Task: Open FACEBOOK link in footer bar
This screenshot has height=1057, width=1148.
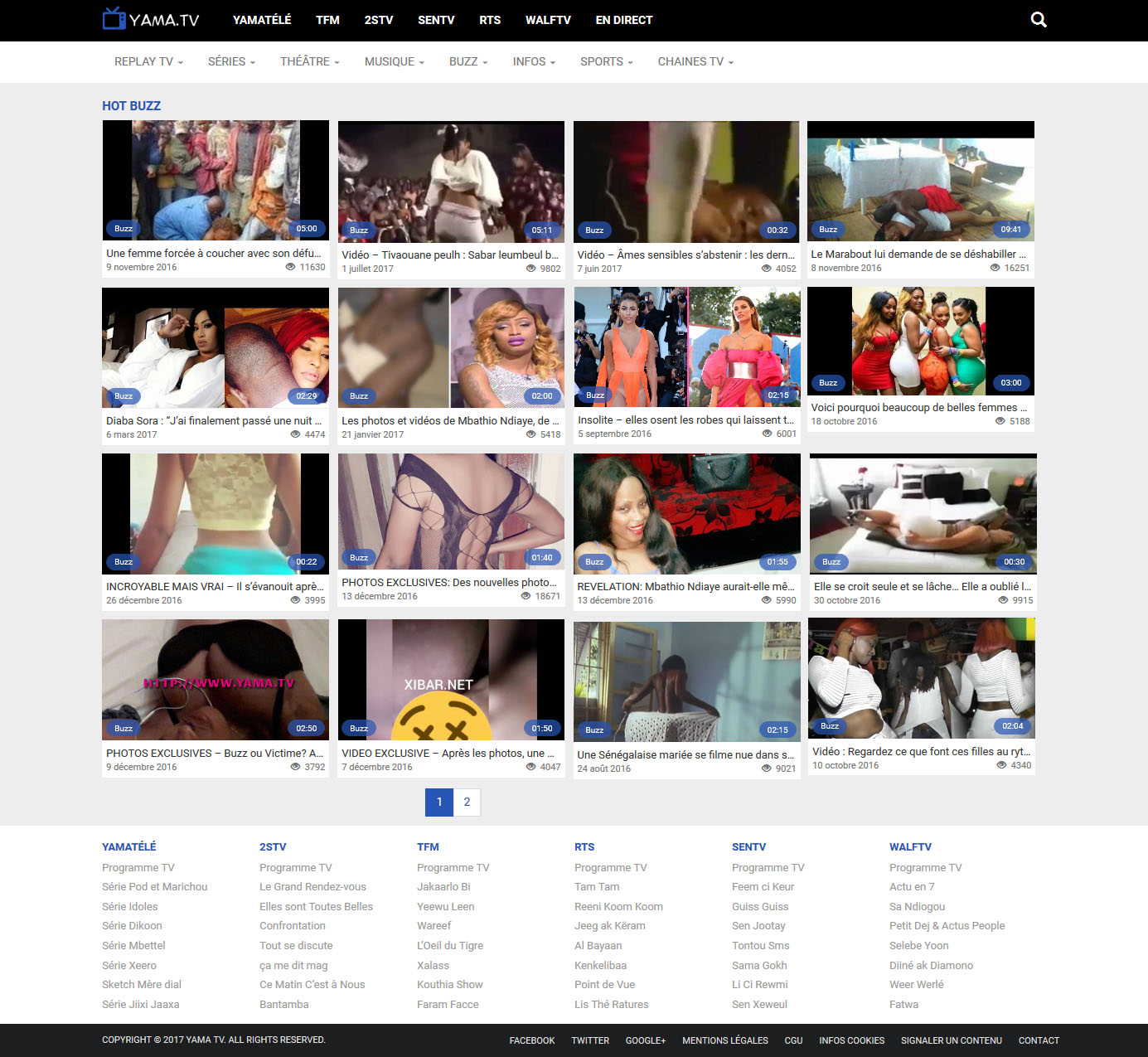Action: point(532,1040)
